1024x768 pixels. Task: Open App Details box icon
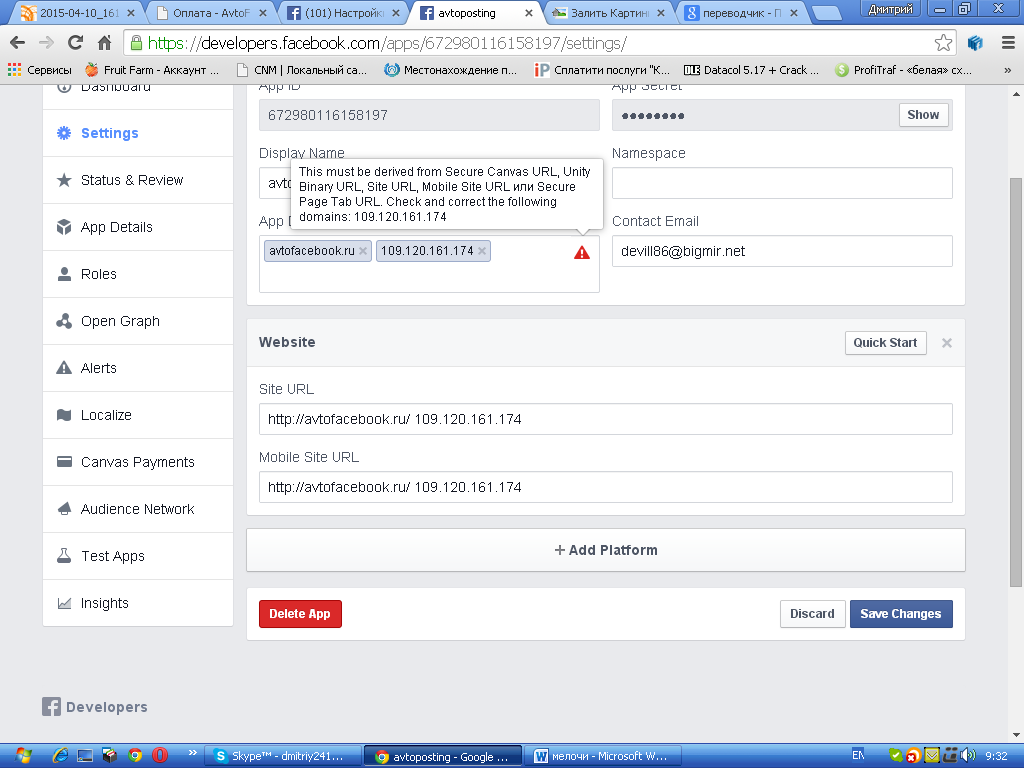click(x=64, y=227)
